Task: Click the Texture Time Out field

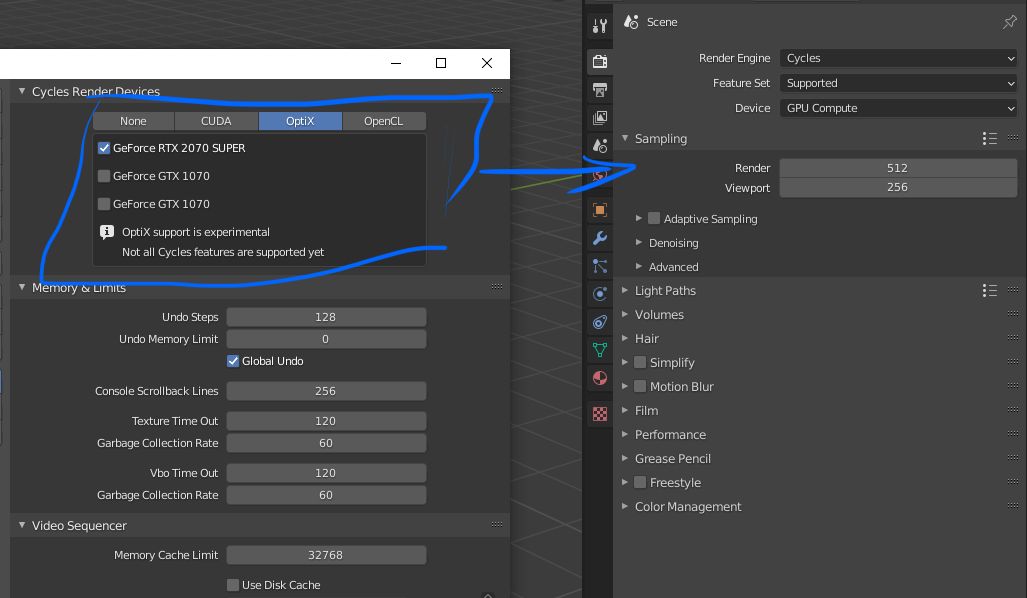Action: [326, 421]
